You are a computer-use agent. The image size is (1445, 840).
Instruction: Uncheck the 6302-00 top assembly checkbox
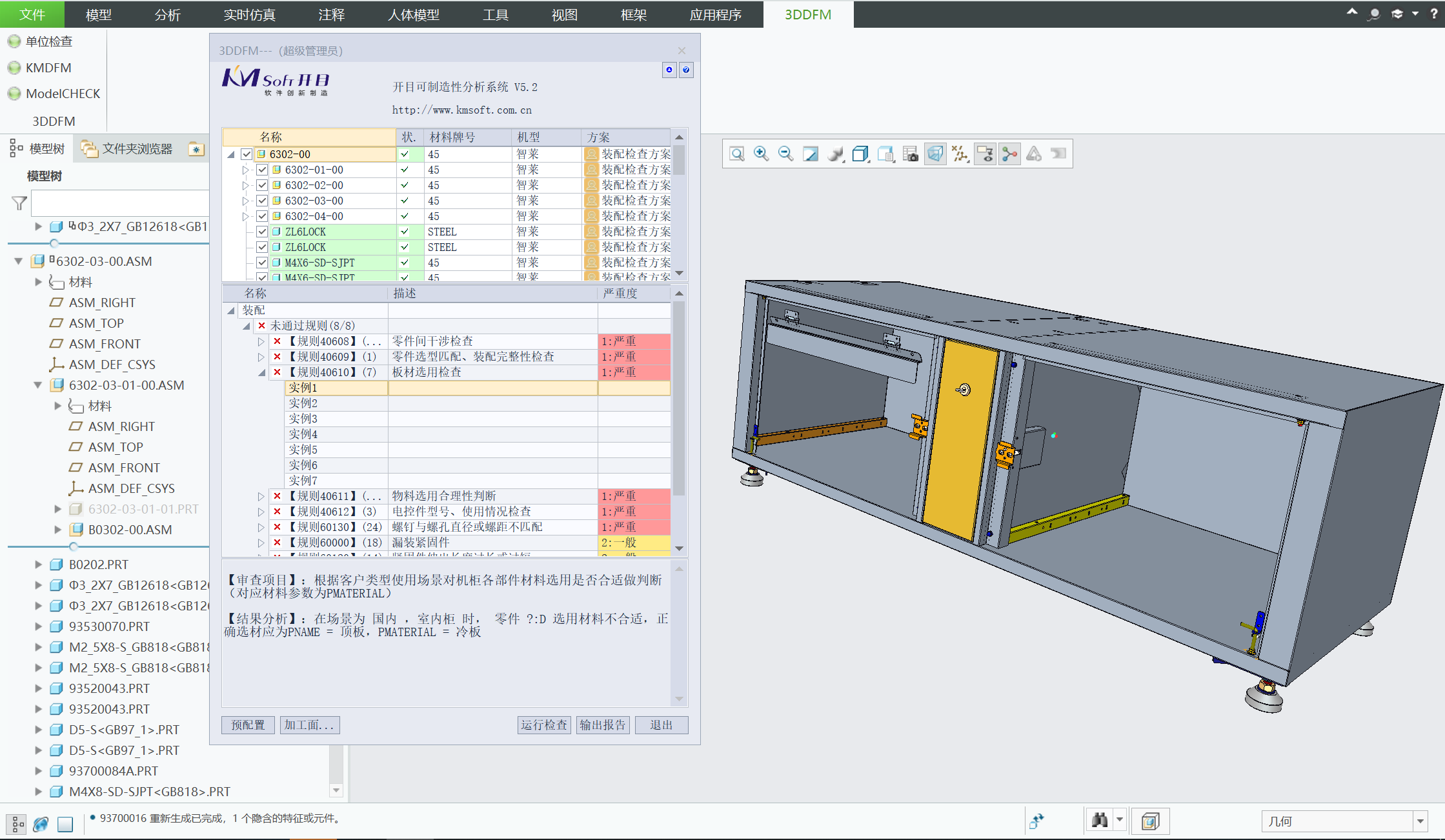click(x=247, y=154)
